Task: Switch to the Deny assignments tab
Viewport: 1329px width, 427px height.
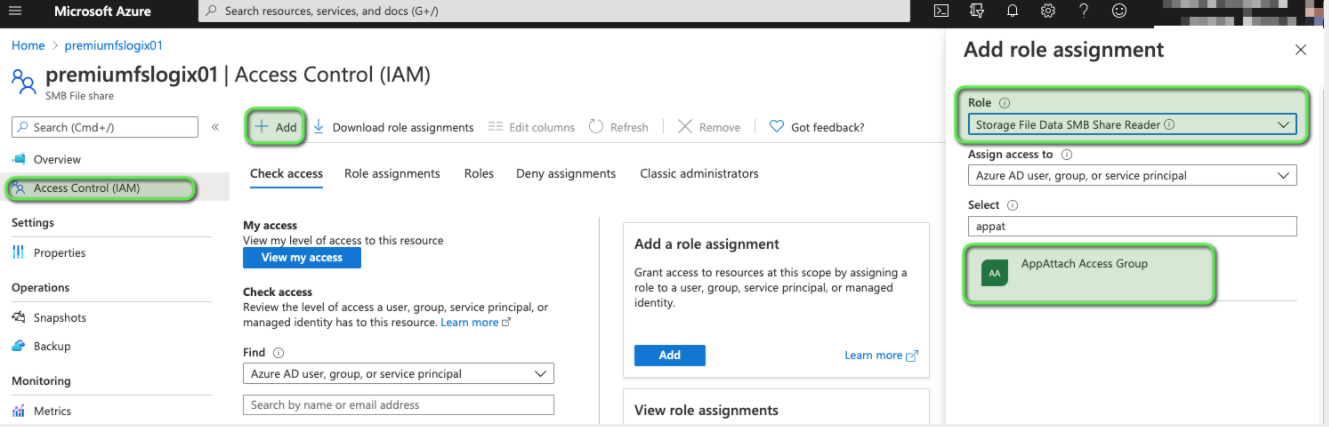Action: (x=566, y=173)
